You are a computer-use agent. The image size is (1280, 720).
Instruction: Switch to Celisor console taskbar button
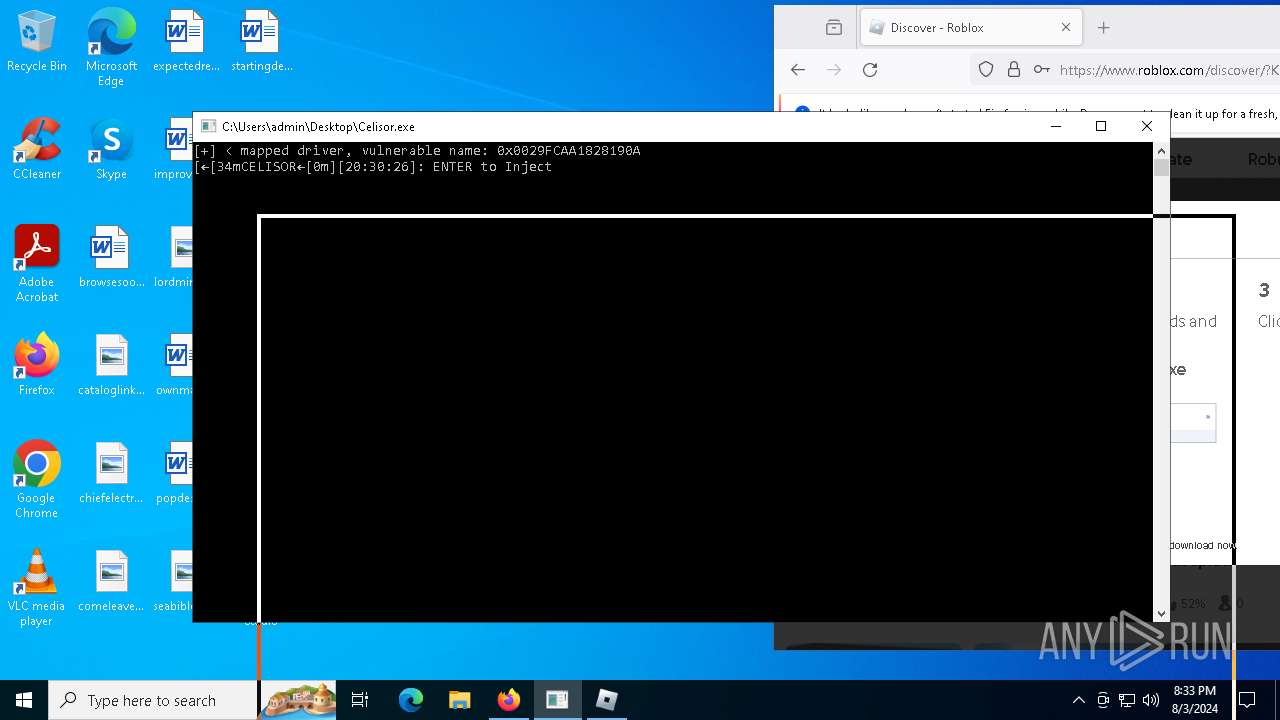(557, 700)
